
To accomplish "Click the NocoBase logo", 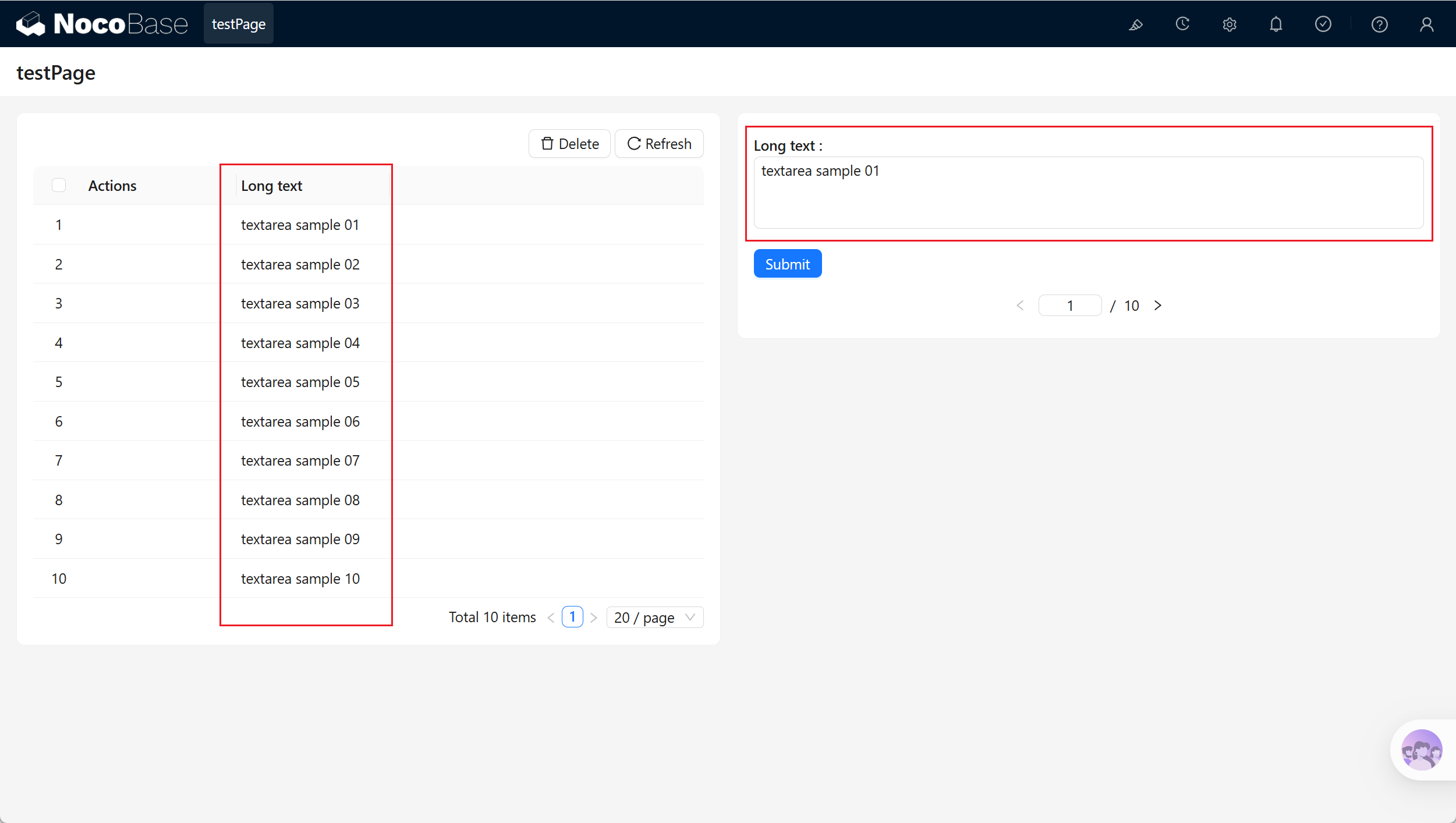I will pyautogui.click(x=102, y=24).
